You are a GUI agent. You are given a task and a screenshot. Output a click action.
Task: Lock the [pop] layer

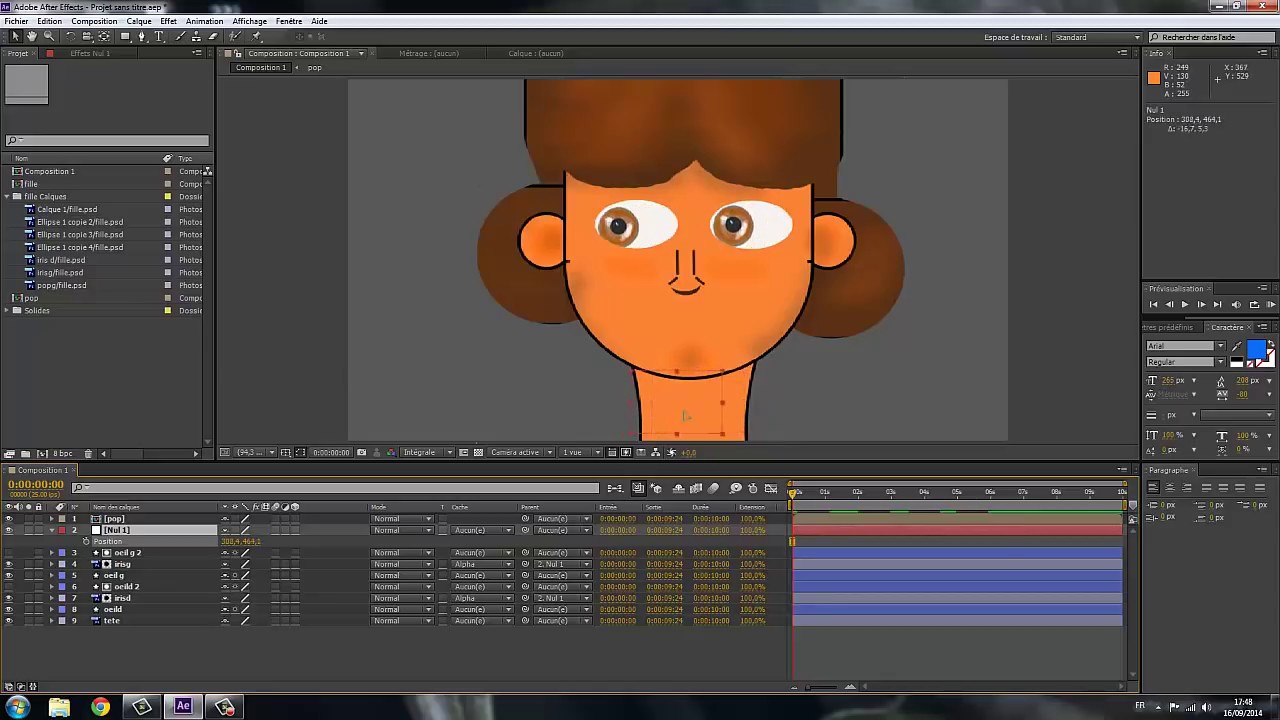[39, 518]
